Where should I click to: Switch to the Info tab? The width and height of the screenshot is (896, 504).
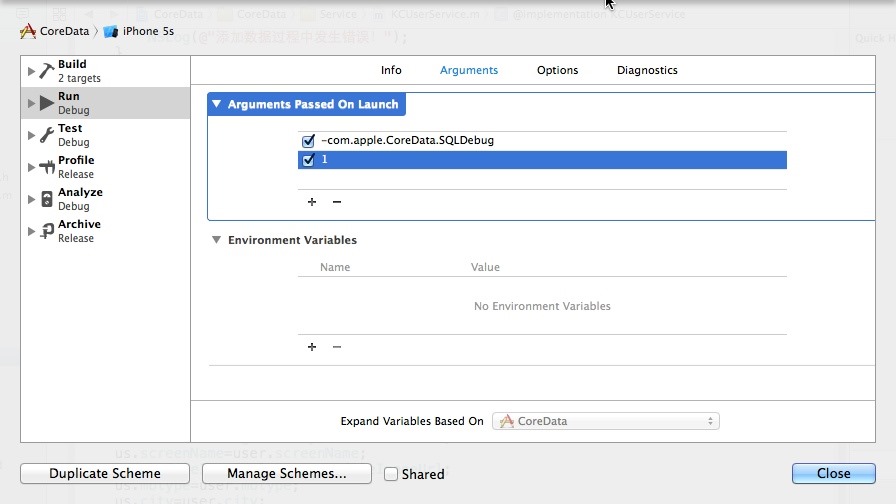pyautogui.click(x=391, y=70)
